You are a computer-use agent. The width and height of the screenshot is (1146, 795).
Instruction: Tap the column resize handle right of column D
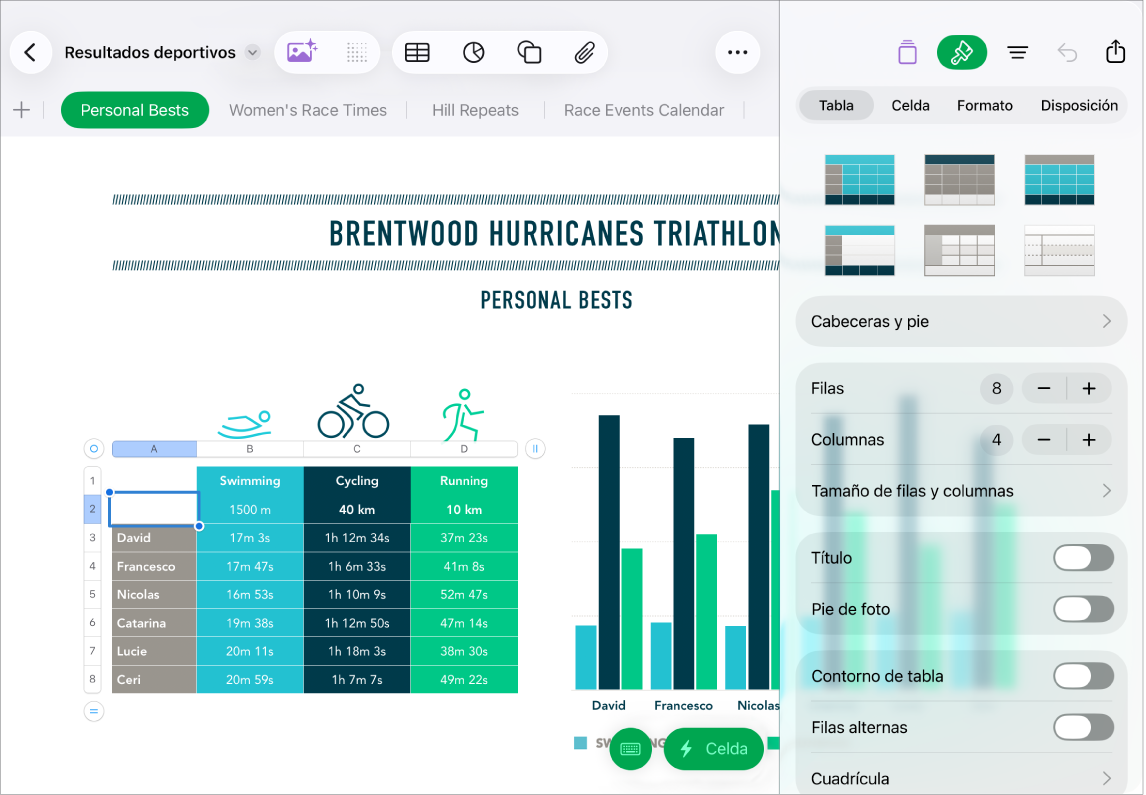click(x=535, y=449)
